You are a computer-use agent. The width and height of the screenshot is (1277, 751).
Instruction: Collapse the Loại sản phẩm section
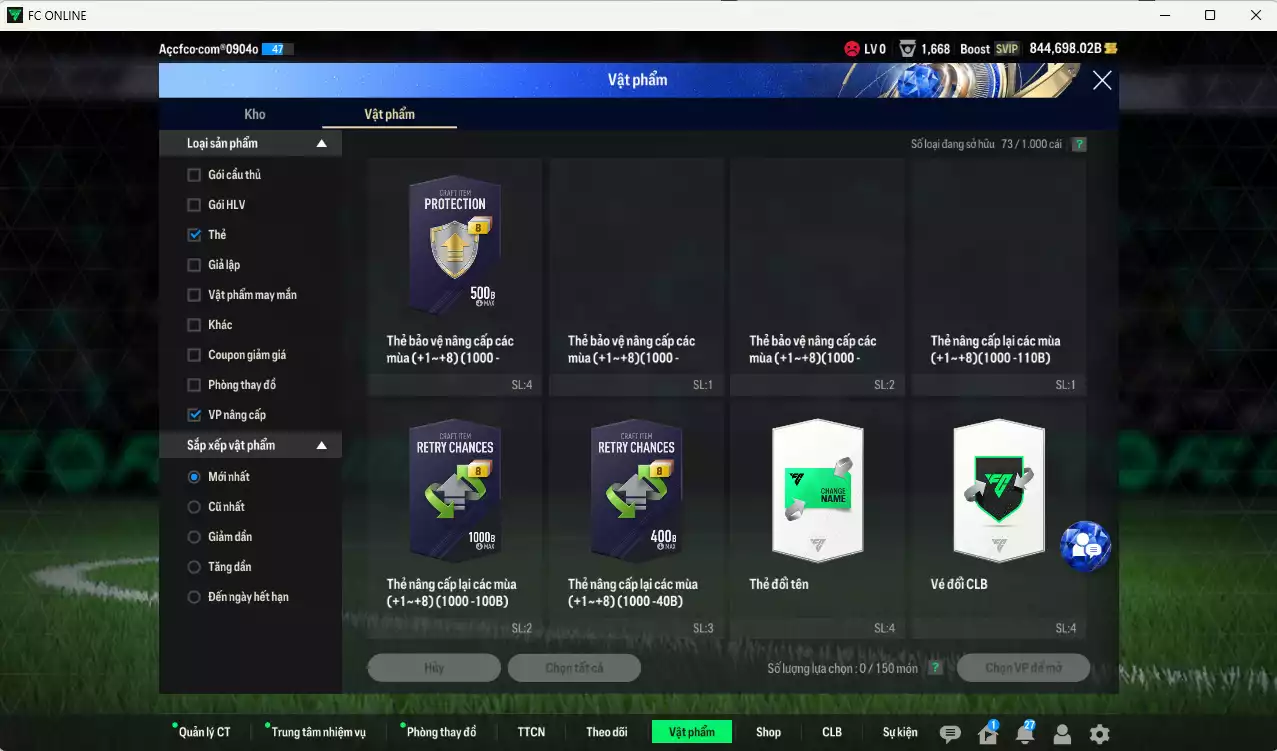tap(321, 144)
